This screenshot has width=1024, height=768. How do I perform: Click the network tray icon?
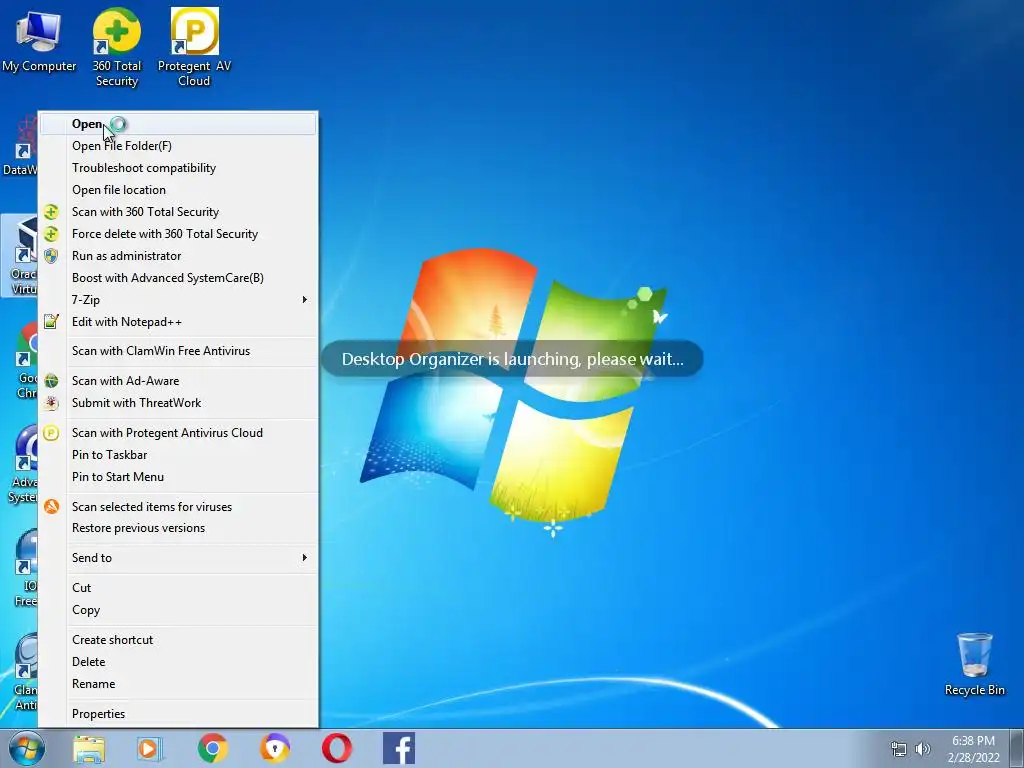(899, 749)
